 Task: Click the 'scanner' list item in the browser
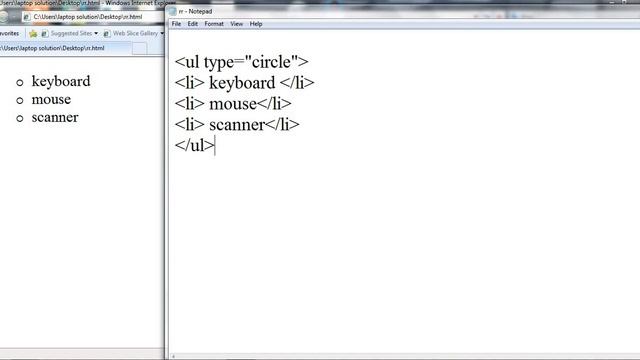(x=55, y=118)
